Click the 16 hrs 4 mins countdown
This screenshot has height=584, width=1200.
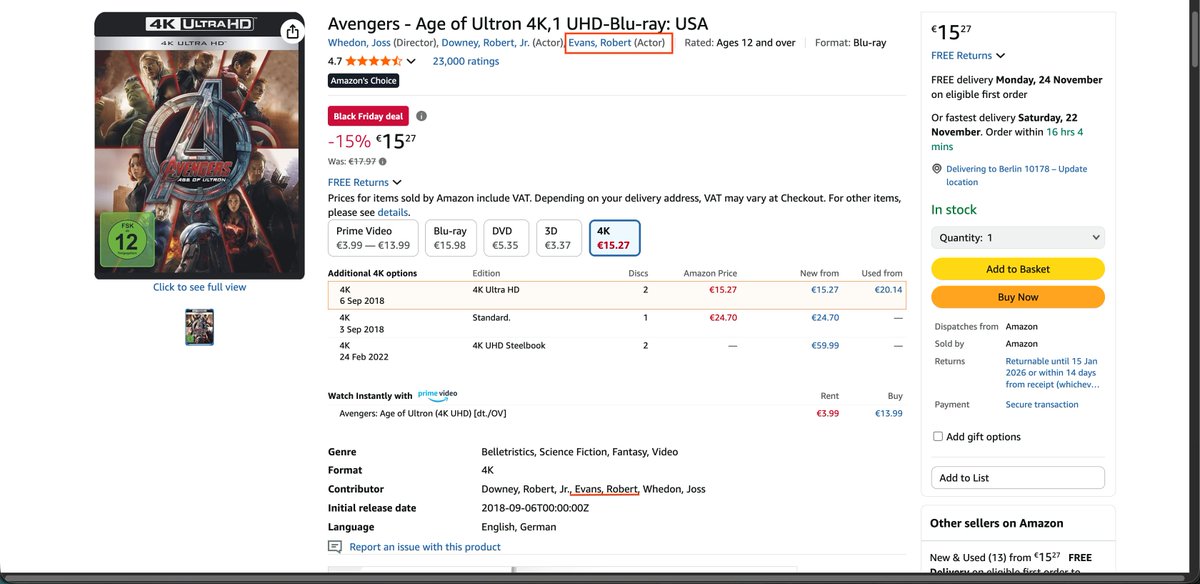tap(1007, 139)
